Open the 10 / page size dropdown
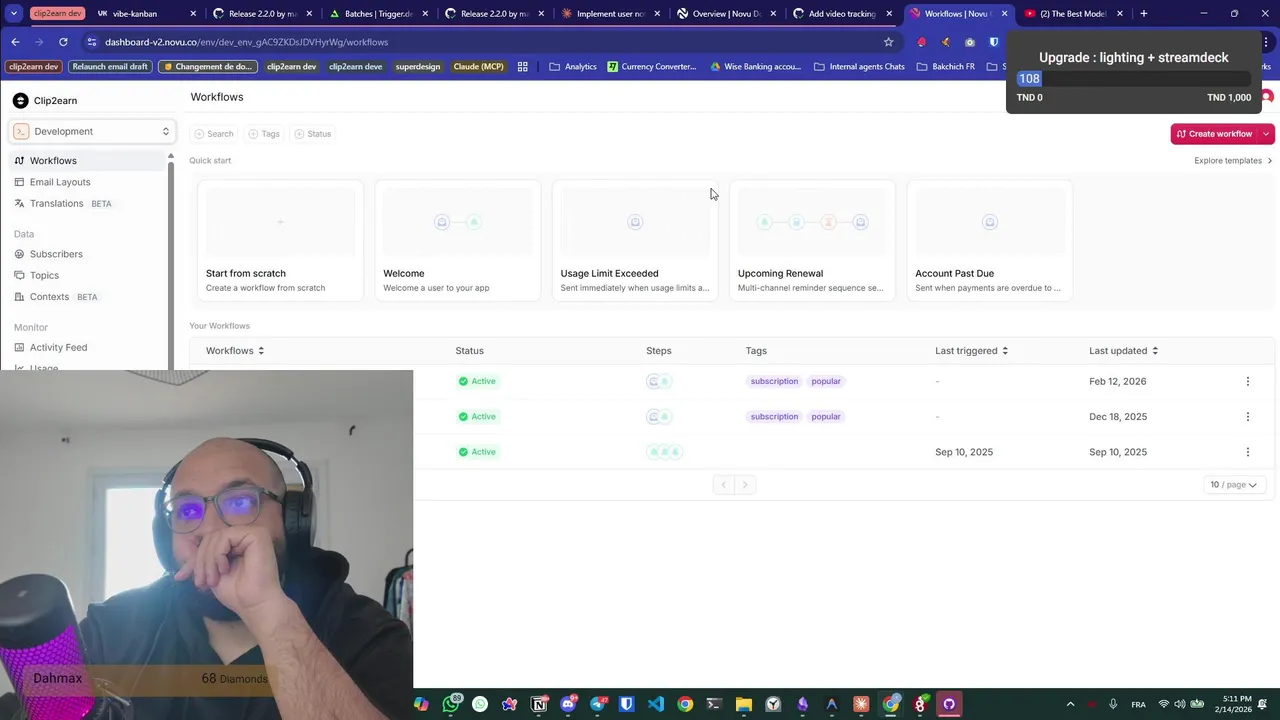The width and height of the screenshot is (1280, 720). (1233, 485)
